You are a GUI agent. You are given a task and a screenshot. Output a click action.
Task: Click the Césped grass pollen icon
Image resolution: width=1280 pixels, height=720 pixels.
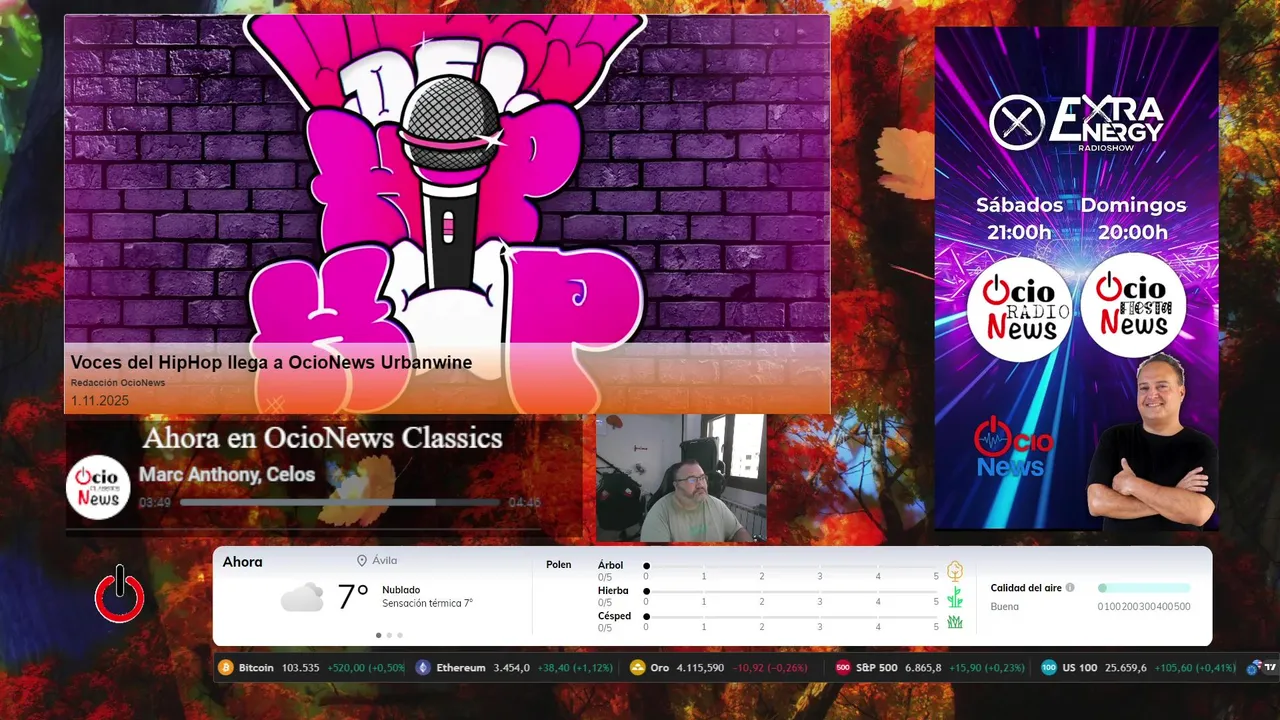(955, 622)
